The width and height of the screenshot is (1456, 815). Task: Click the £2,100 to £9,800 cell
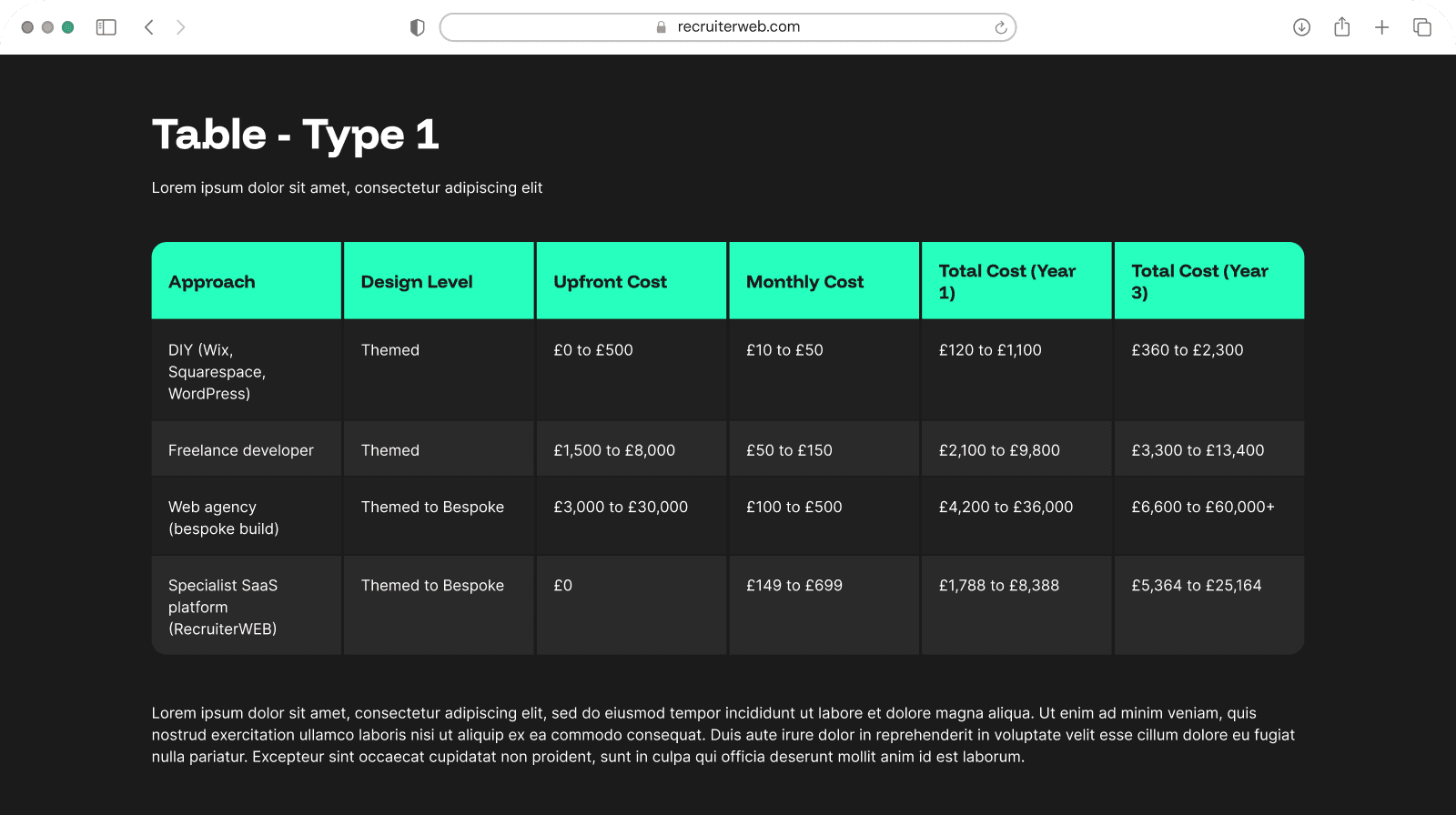[1016, 449]
